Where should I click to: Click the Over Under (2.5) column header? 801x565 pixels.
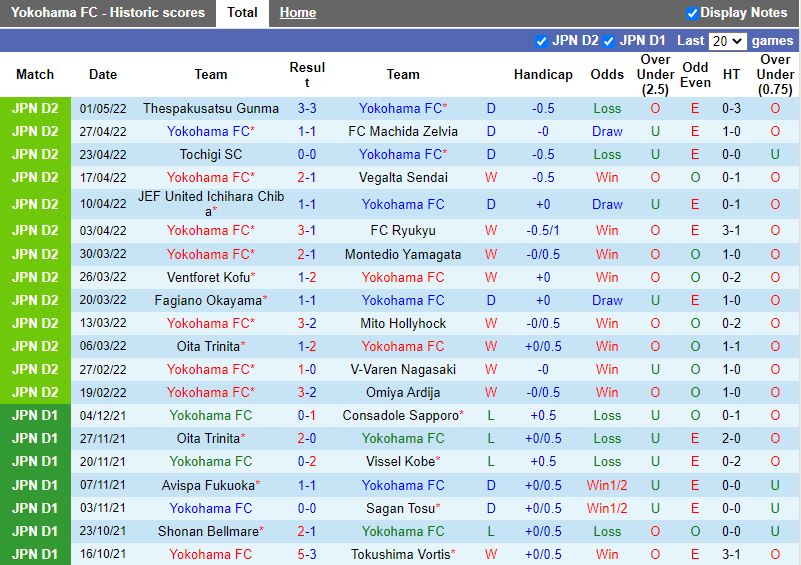pos(655,75)
